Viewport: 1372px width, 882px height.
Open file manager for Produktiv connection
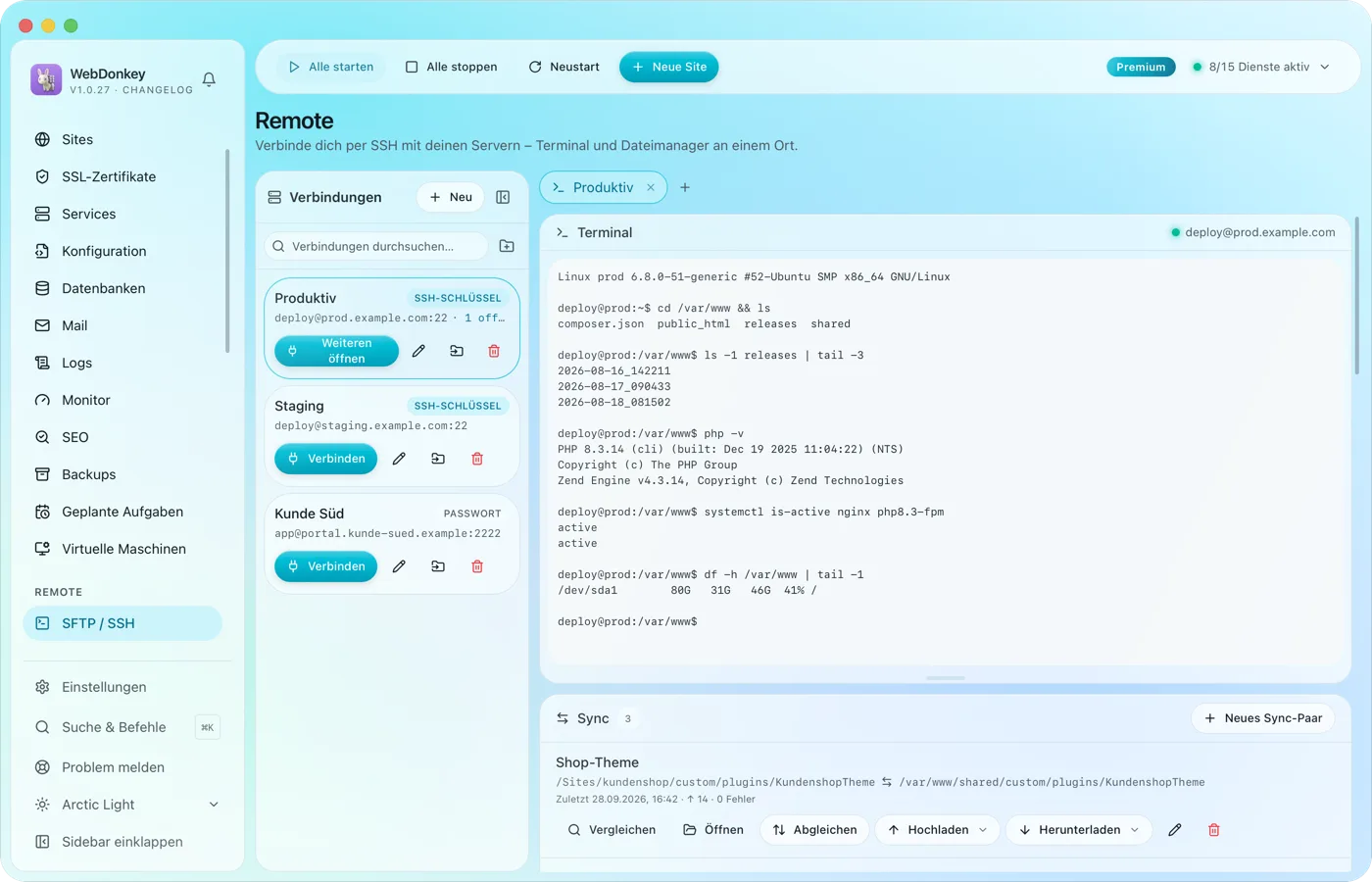[x=457, y=351]
